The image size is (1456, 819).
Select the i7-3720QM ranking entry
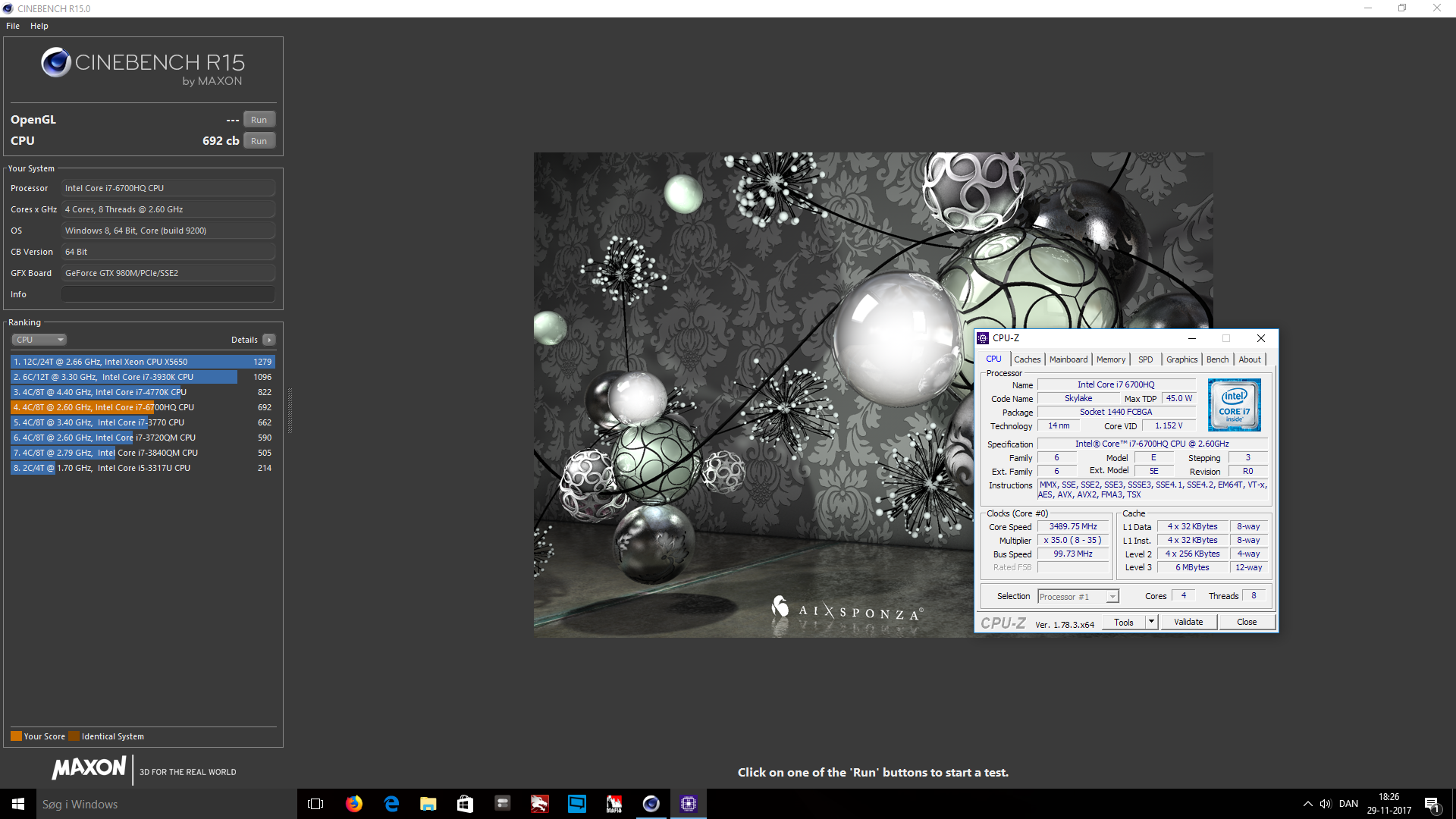click(x=143, y=438)
